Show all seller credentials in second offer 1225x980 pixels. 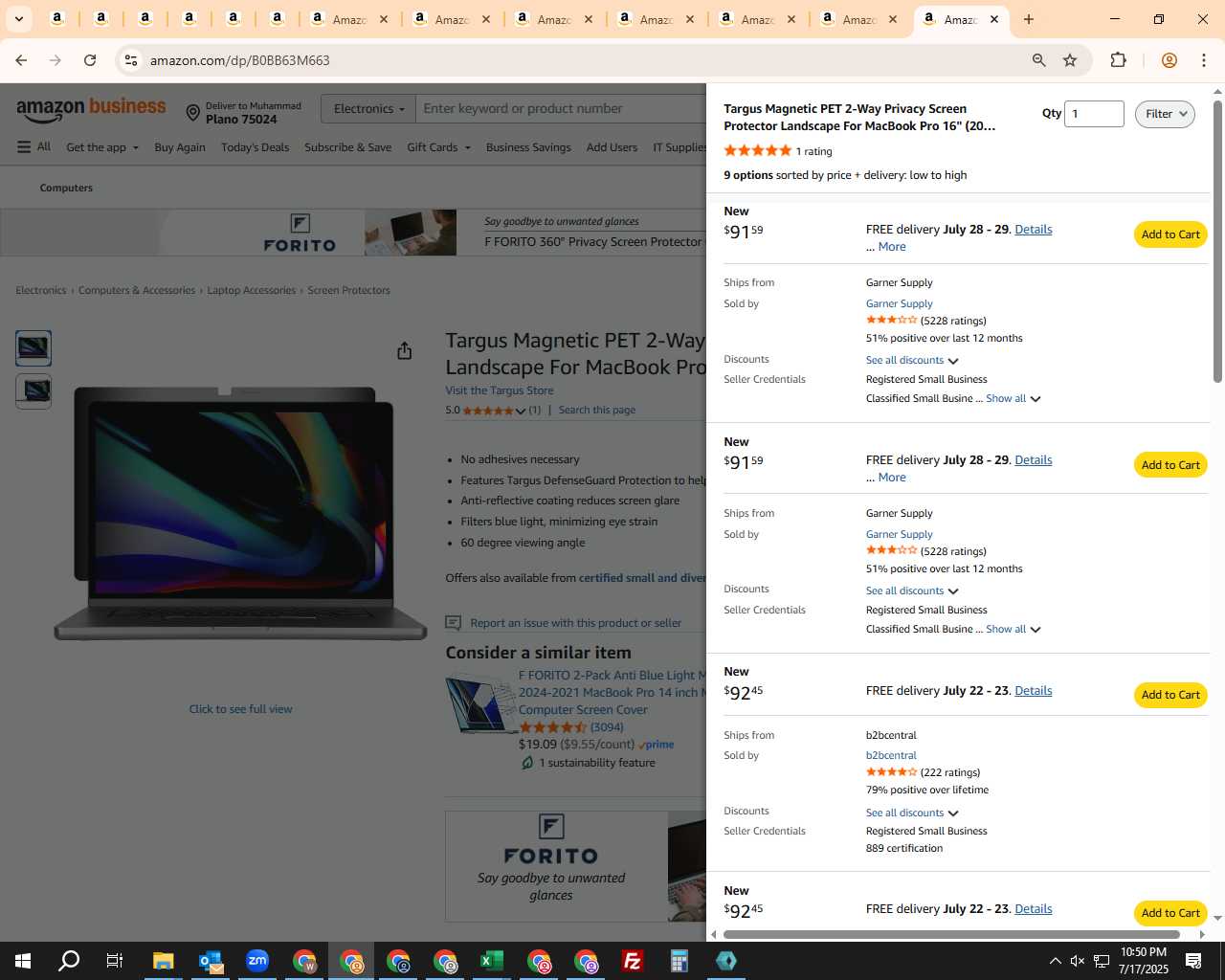(x=1013, y=629)
